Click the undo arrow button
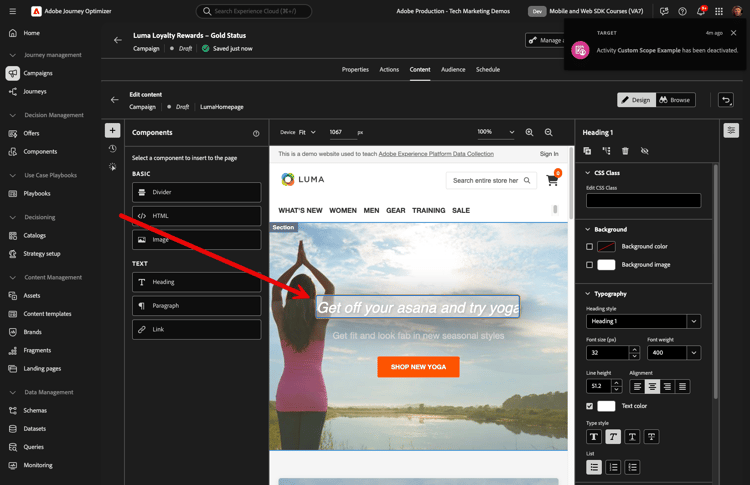Viewport: 750px width, 485px height. coord(726,100)
